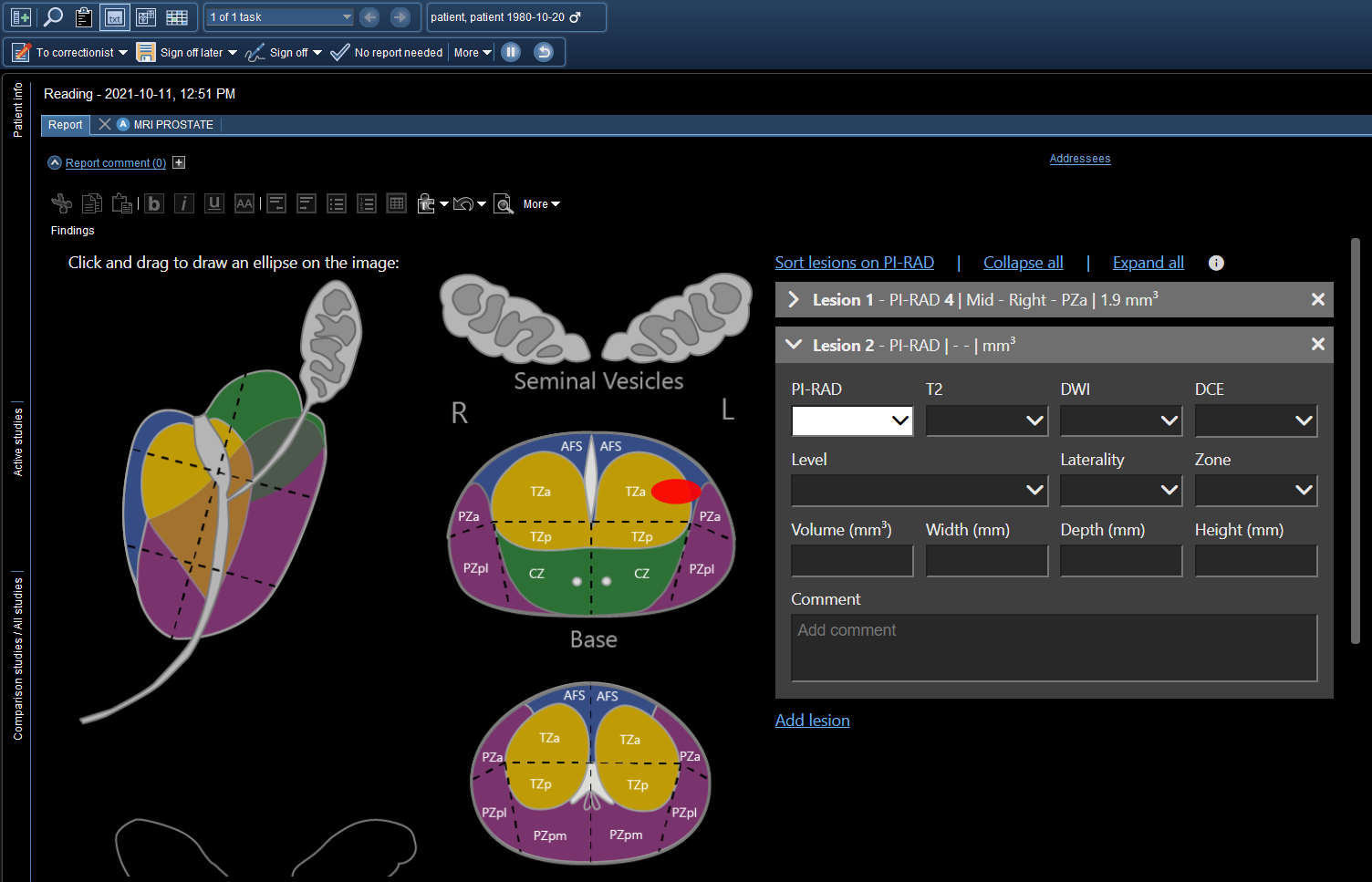Open the PI-RAD dropdown for Lesion 2
1372x882 pixels.
[x=852, y=420]
